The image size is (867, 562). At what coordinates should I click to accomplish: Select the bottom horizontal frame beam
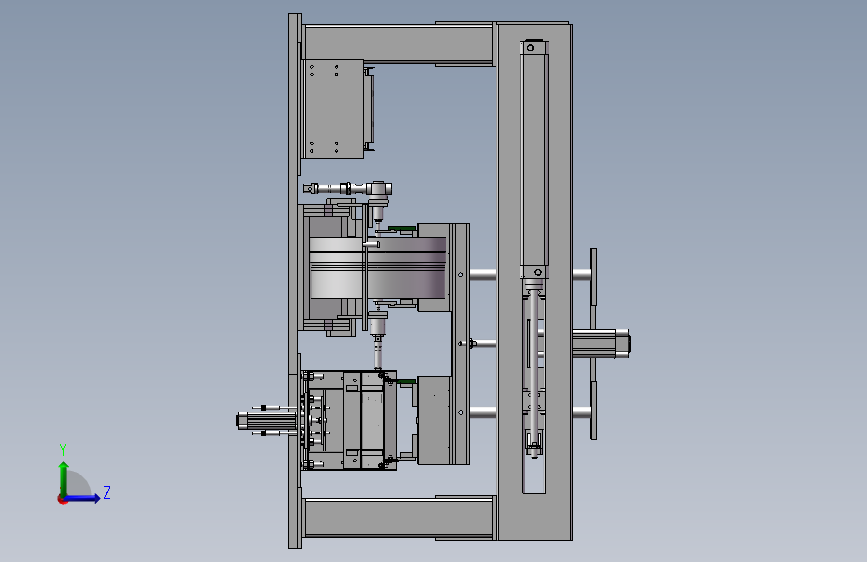coord(398,517)
